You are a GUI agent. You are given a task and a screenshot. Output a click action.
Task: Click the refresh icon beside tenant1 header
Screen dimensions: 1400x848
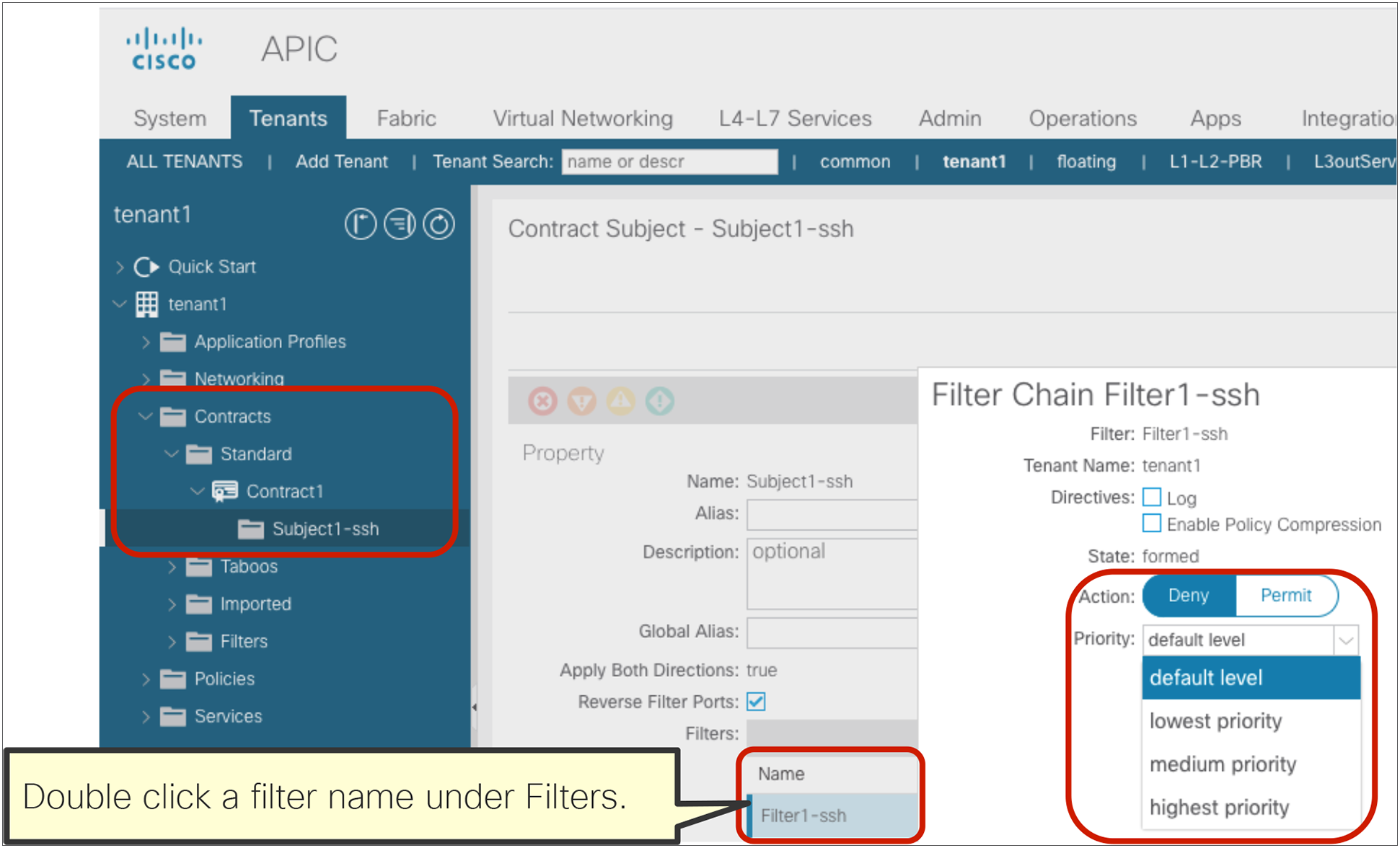439,224
